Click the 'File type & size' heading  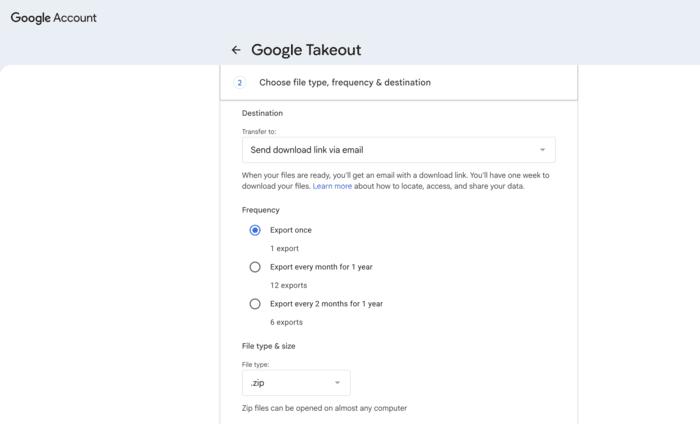[268, 346]
